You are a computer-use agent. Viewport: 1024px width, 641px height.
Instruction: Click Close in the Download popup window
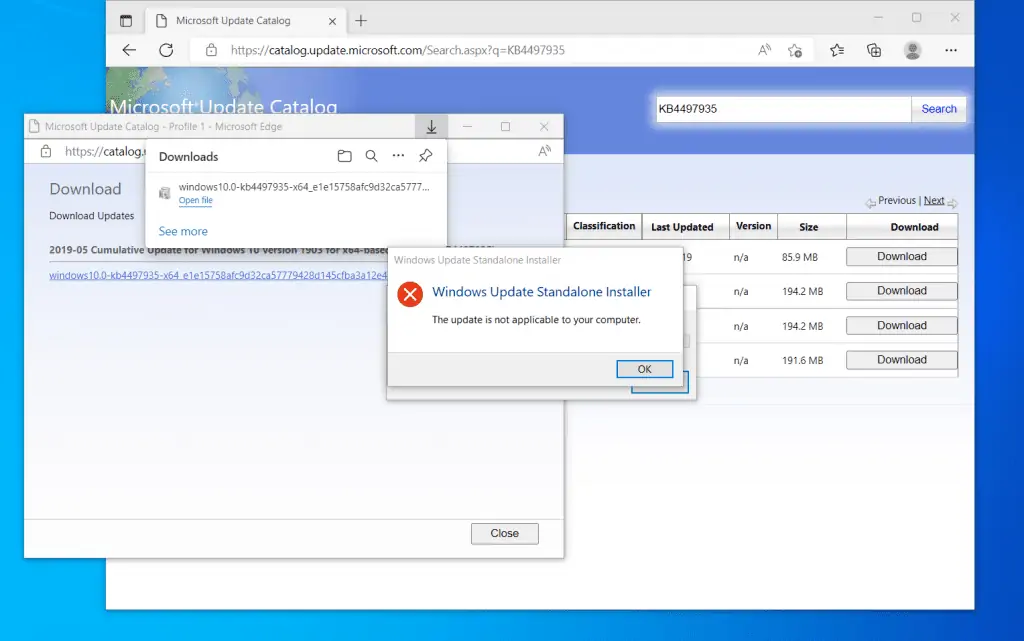[505, 533]
